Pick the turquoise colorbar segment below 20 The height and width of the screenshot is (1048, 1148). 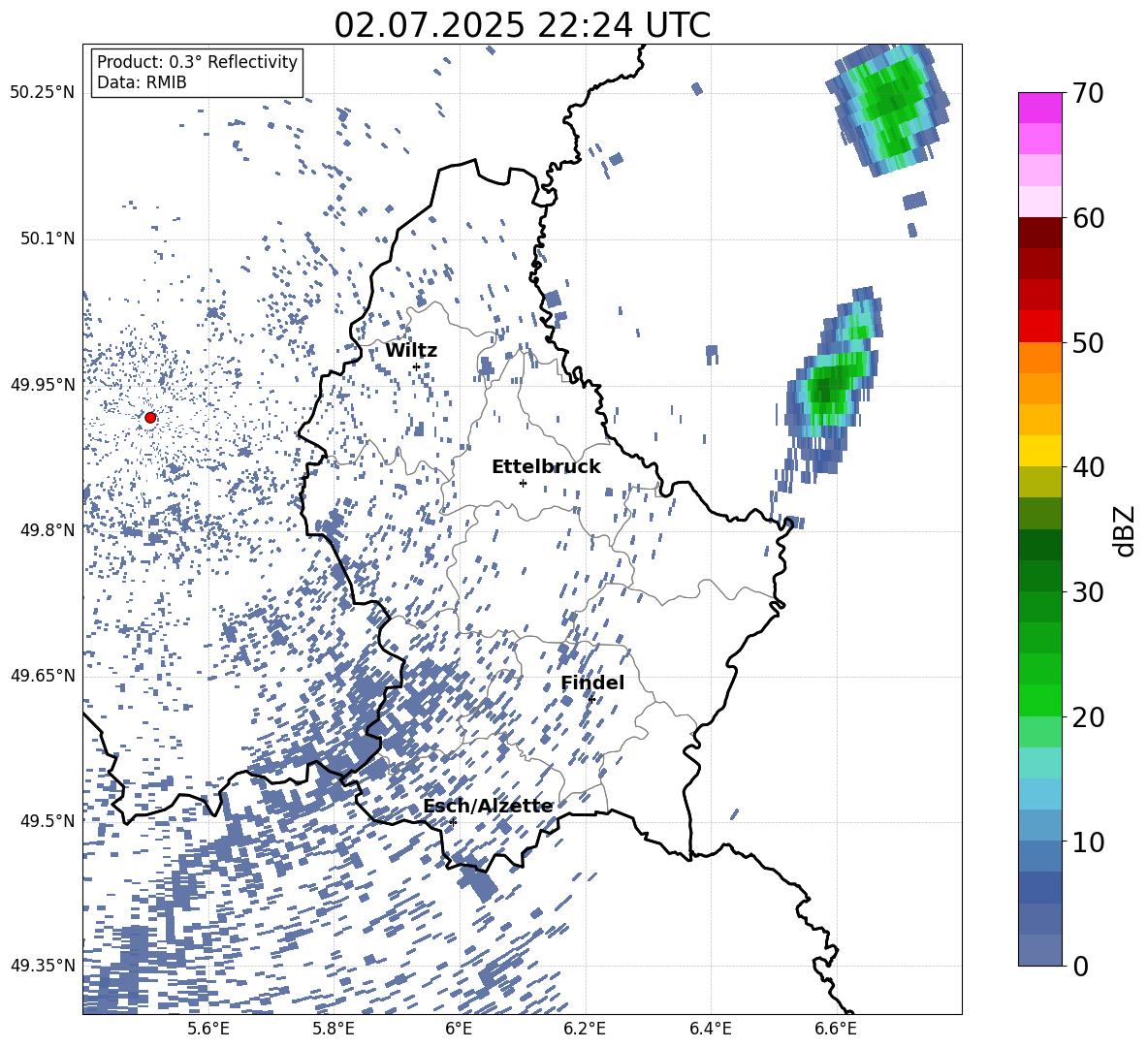pos(1039,763)
